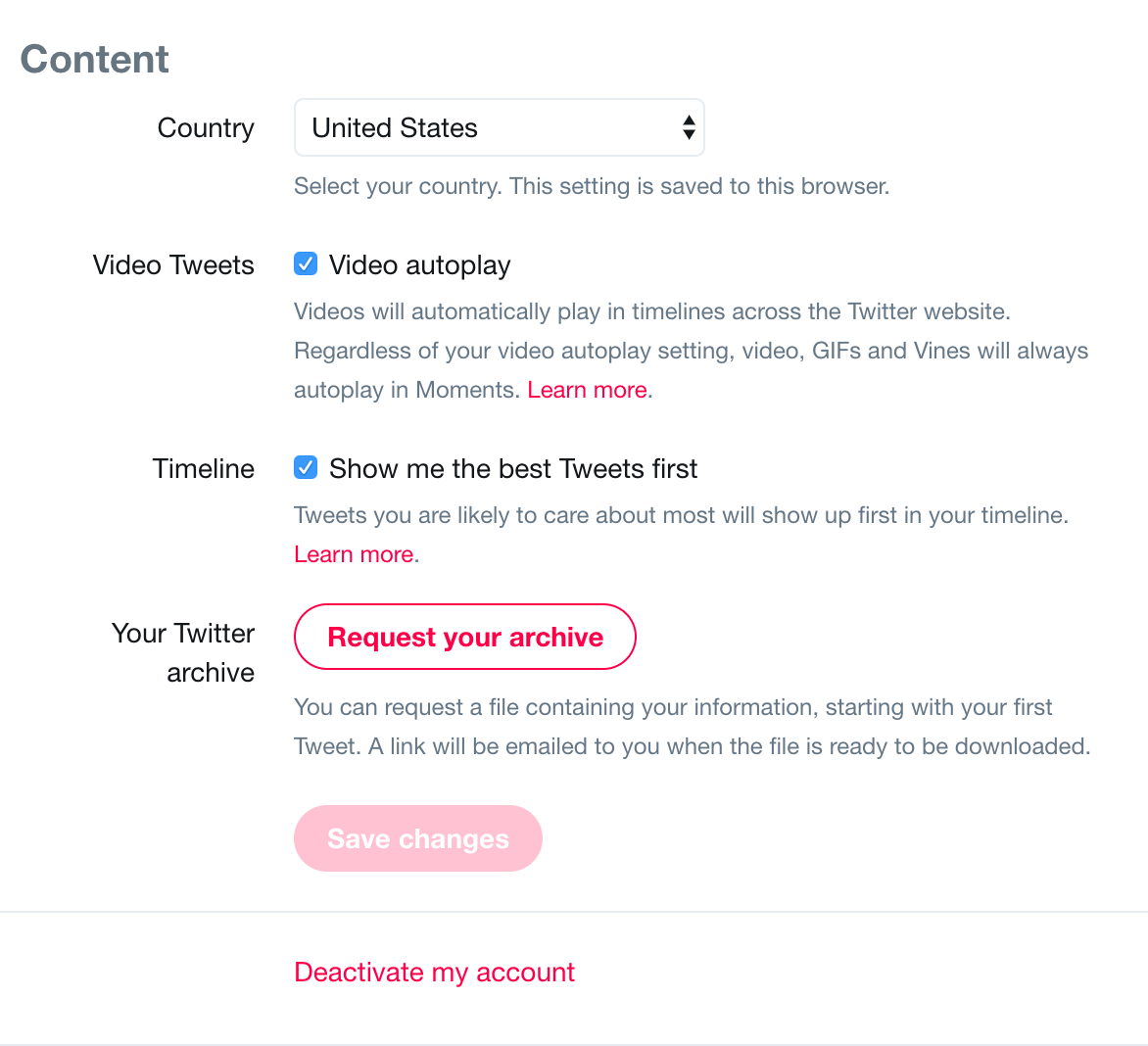Click the Content section heading
Screen dimensions: 1148x1046
(x=94, y=59)
